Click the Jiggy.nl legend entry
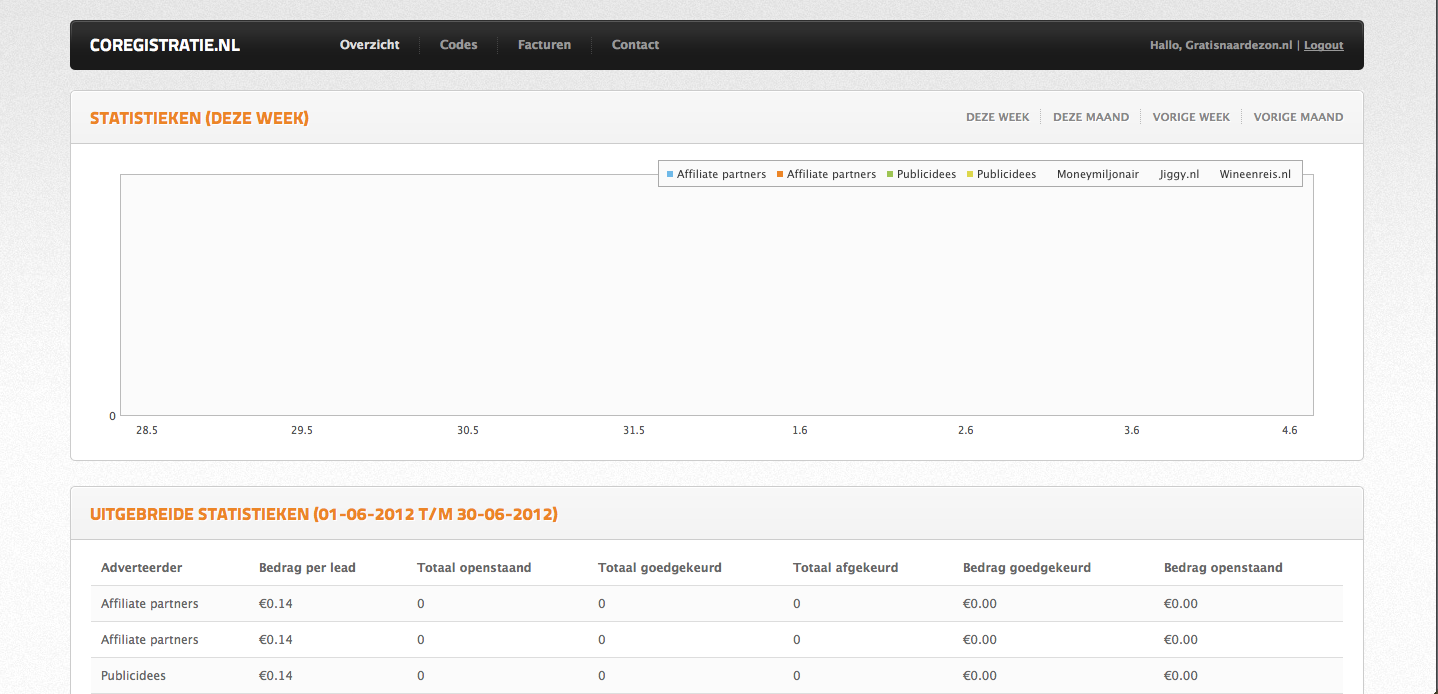Screen dimensions: 1438x694 click(x=1179, y=174)
